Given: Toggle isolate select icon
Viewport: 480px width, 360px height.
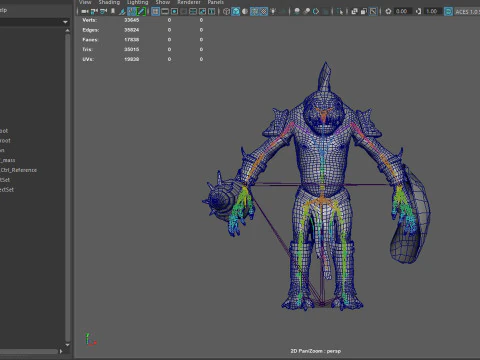Looking at the screenshot, I should (x=340, y=11).
